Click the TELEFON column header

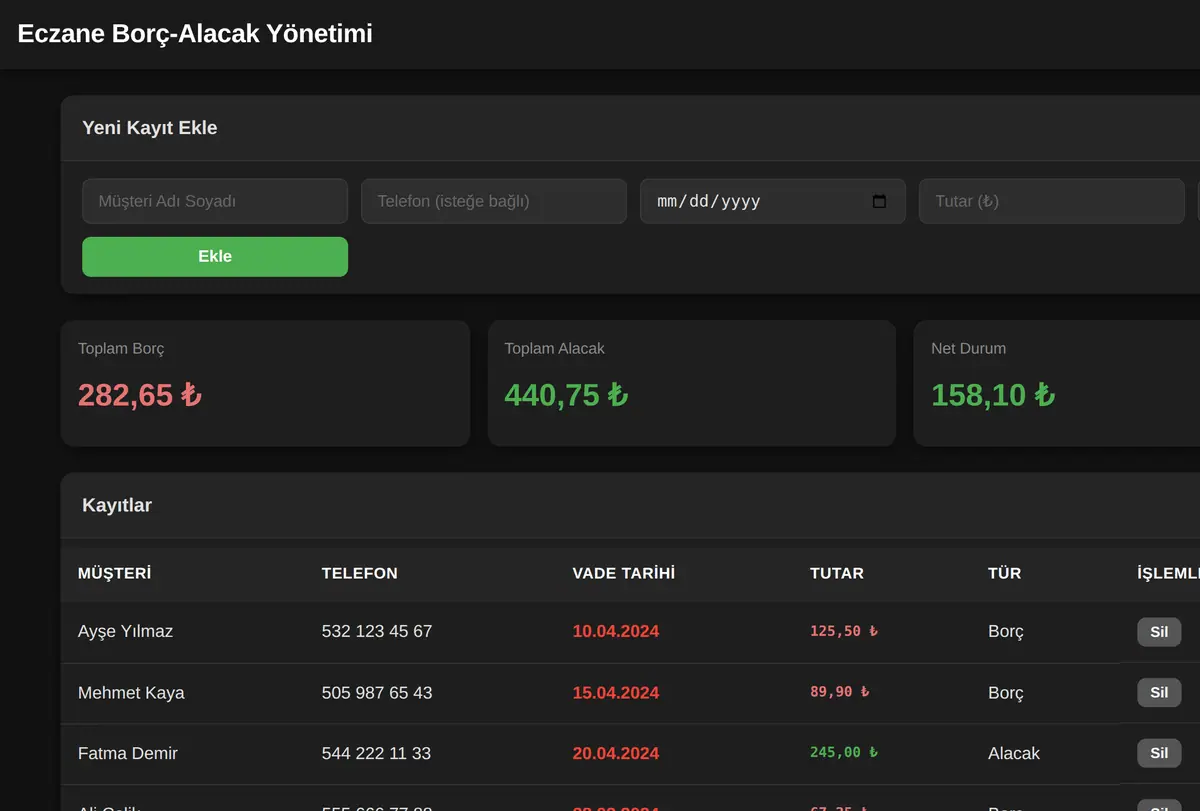(x=360, y=573)
